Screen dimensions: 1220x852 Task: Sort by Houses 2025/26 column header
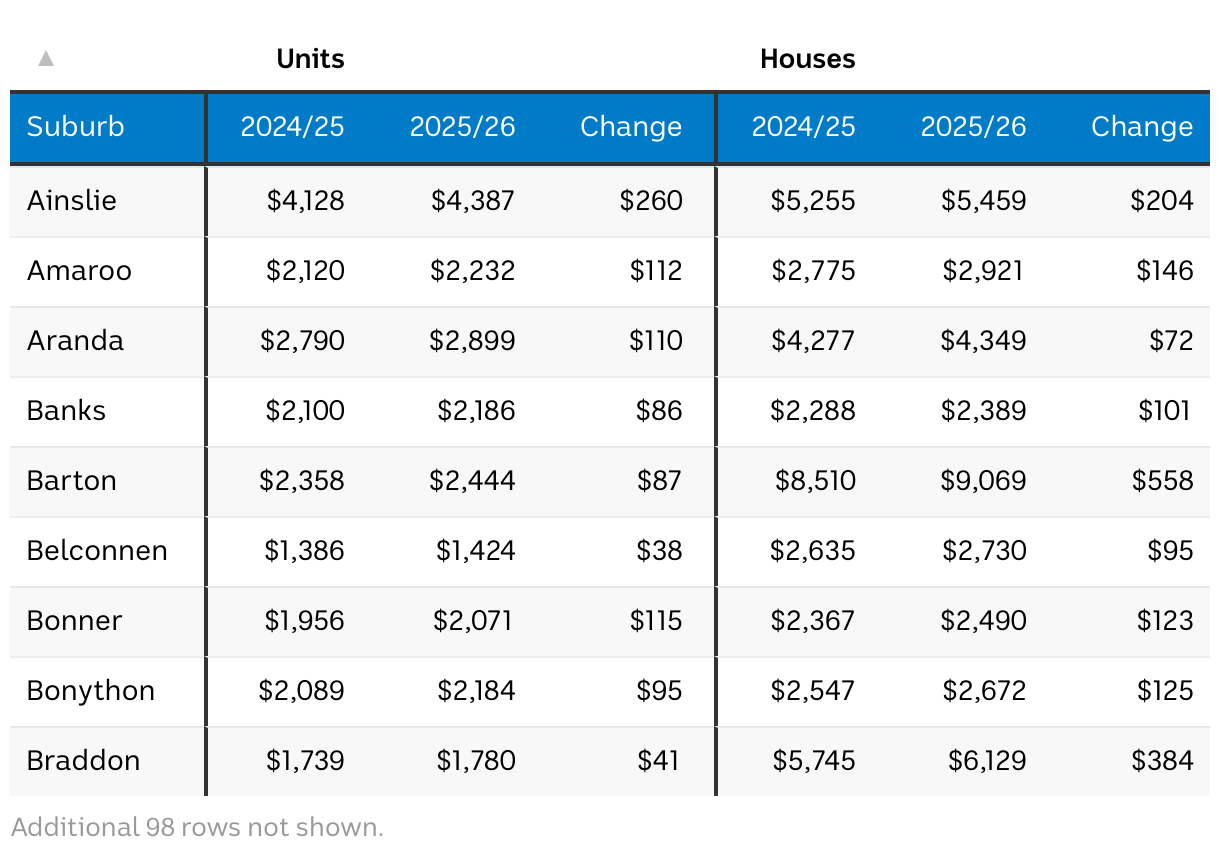click(x=973, y=127)
